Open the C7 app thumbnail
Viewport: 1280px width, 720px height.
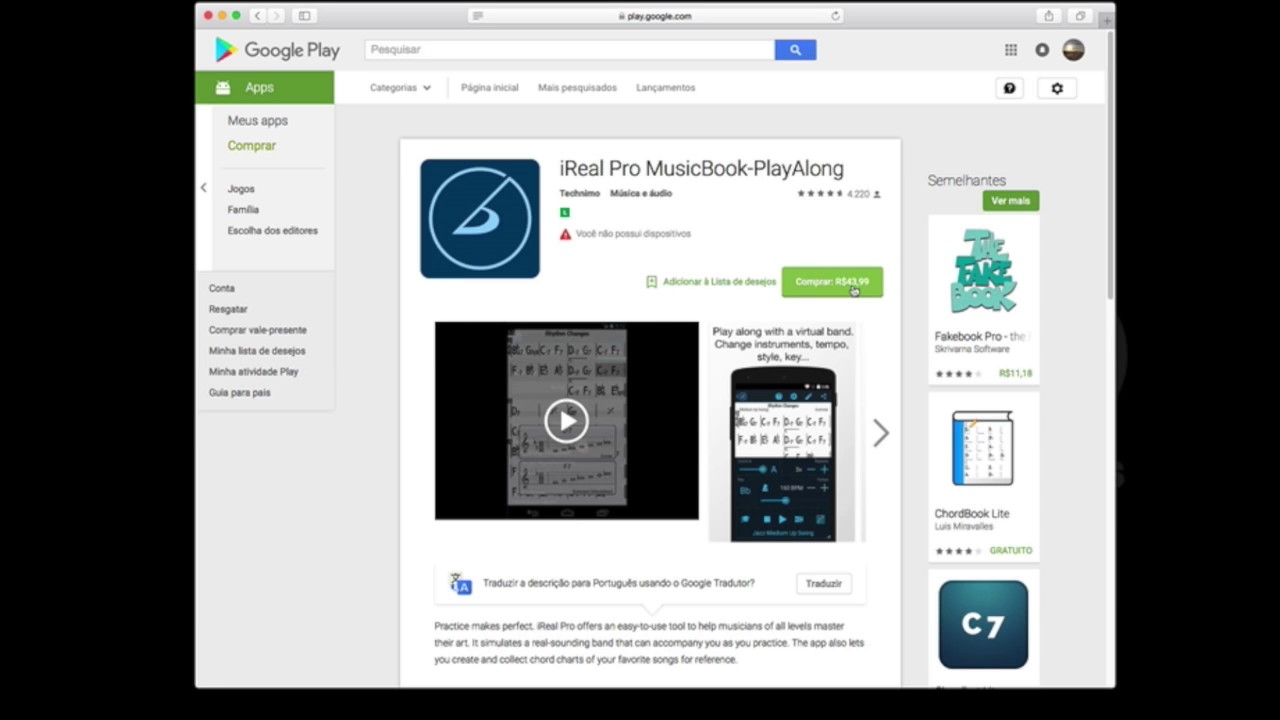pos(983,625)
